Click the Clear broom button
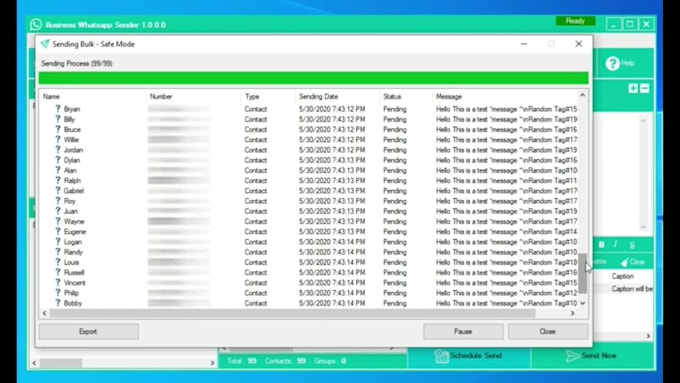 click(x=632, y=262)
